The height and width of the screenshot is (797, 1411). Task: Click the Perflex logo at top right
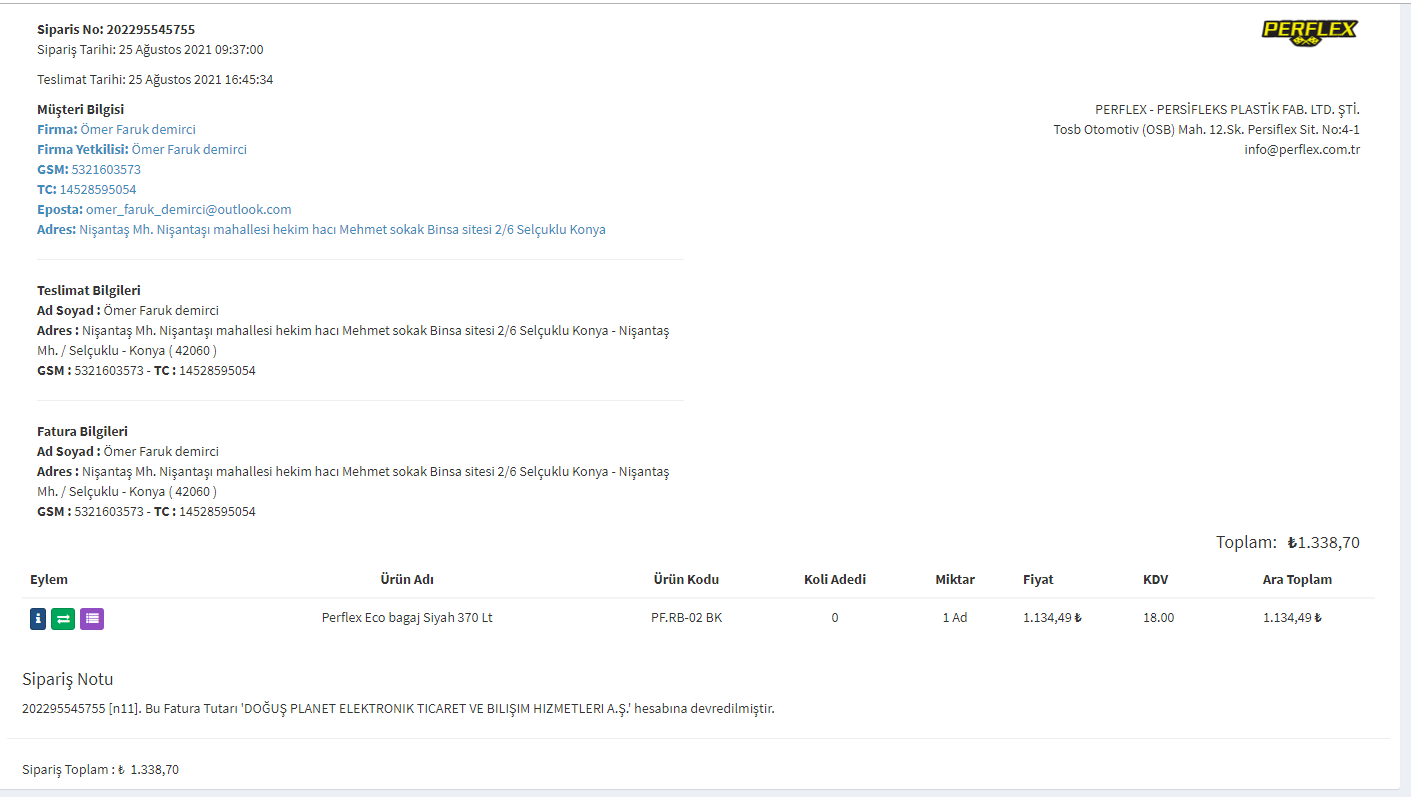point(1309,32)
